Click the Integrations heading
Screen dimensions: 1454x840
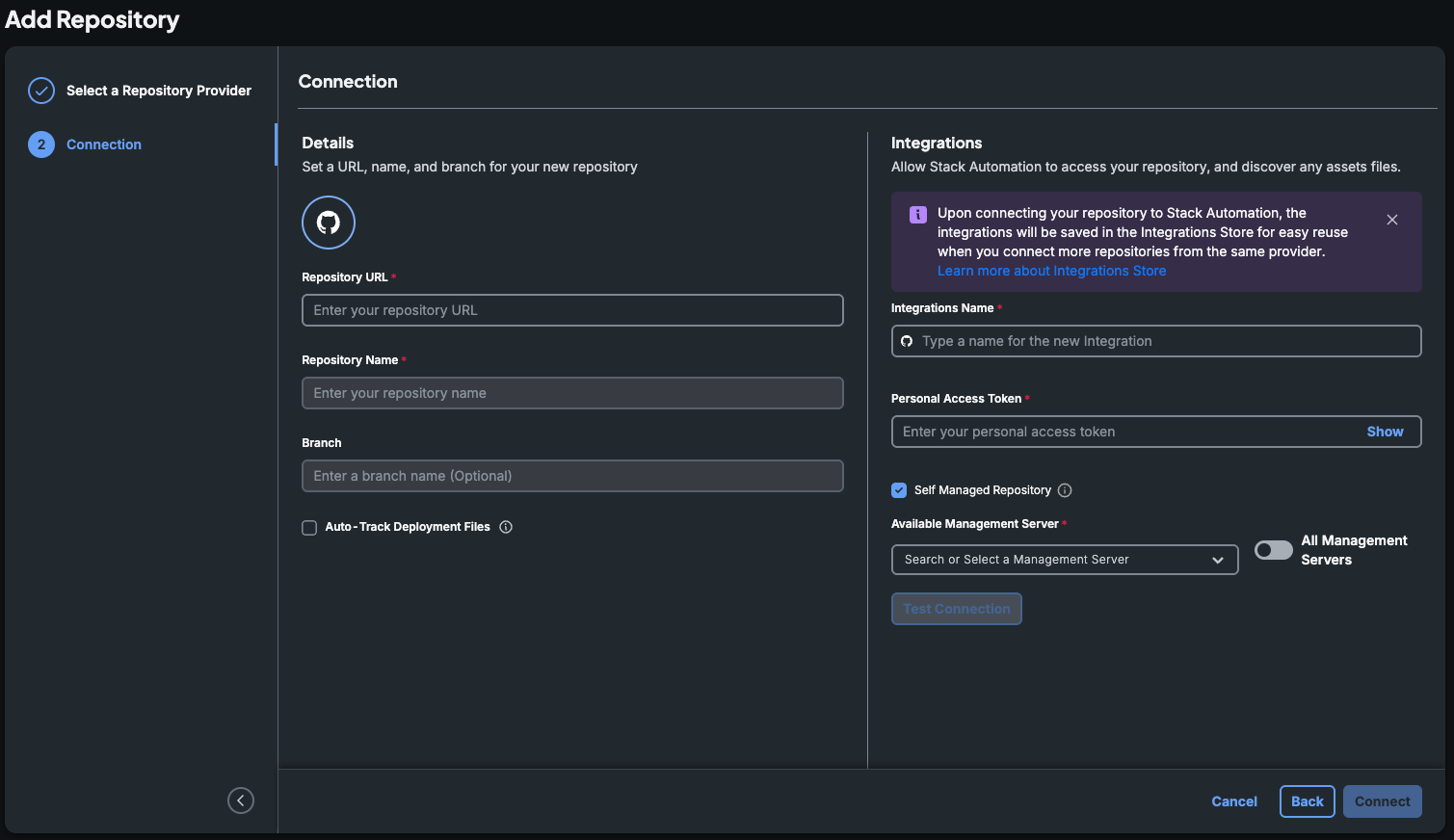tap(937, 143)
